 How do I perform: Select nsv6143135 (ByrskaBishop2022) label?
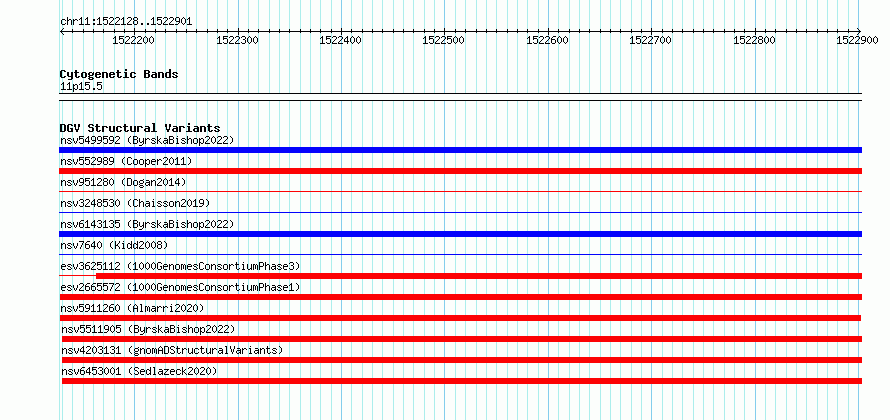click(x=147, y=224)
